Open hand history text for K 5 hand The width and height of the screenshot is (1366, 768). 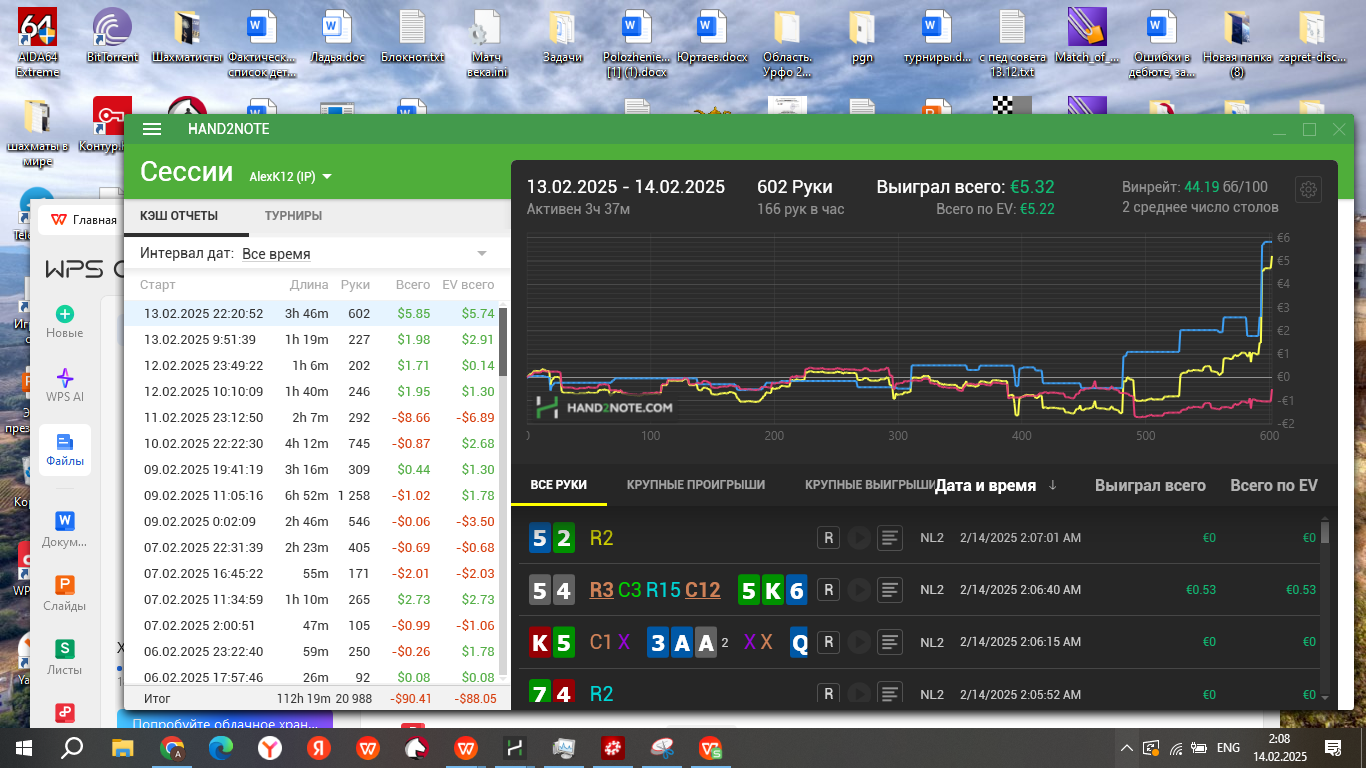(x=889, y=642)
